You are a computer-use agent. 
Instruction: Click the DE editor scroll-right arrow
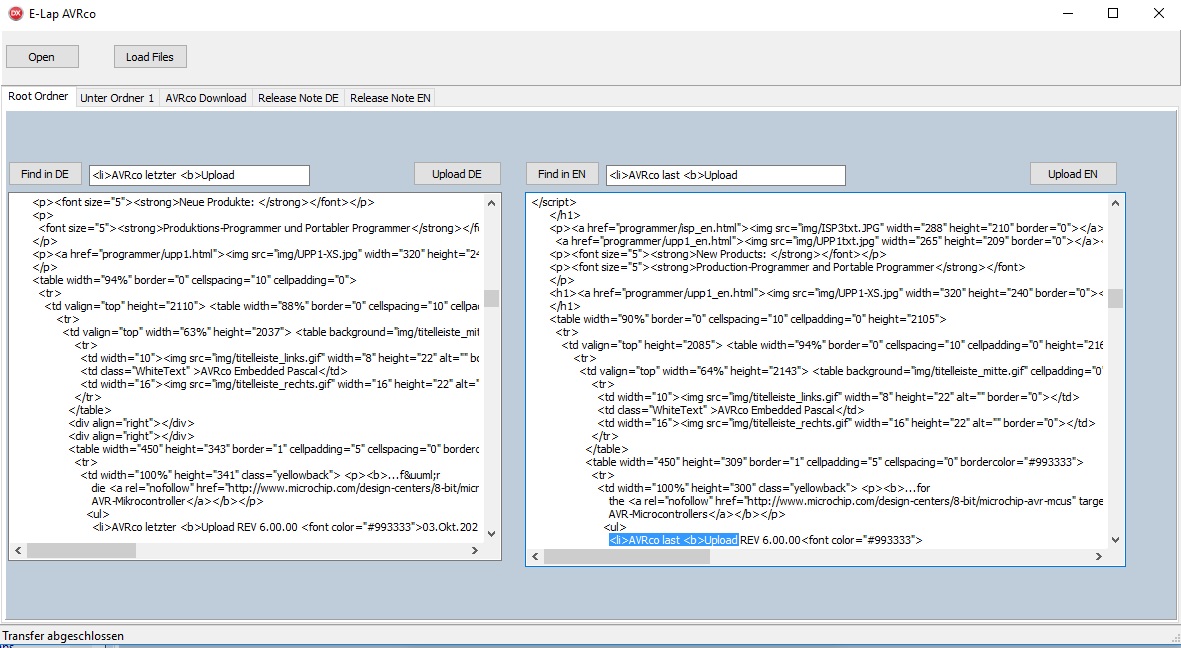475,551
